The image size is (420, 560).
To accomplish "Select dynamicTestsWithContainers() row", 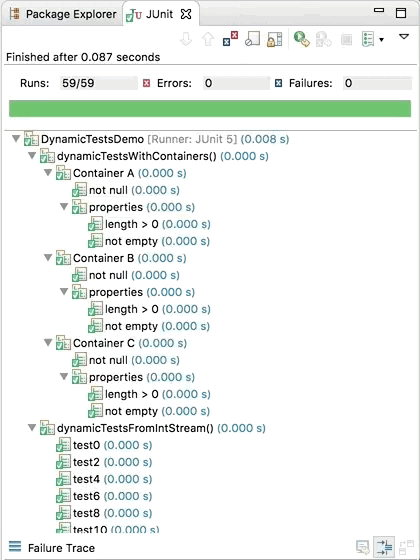I will point(154,156).
